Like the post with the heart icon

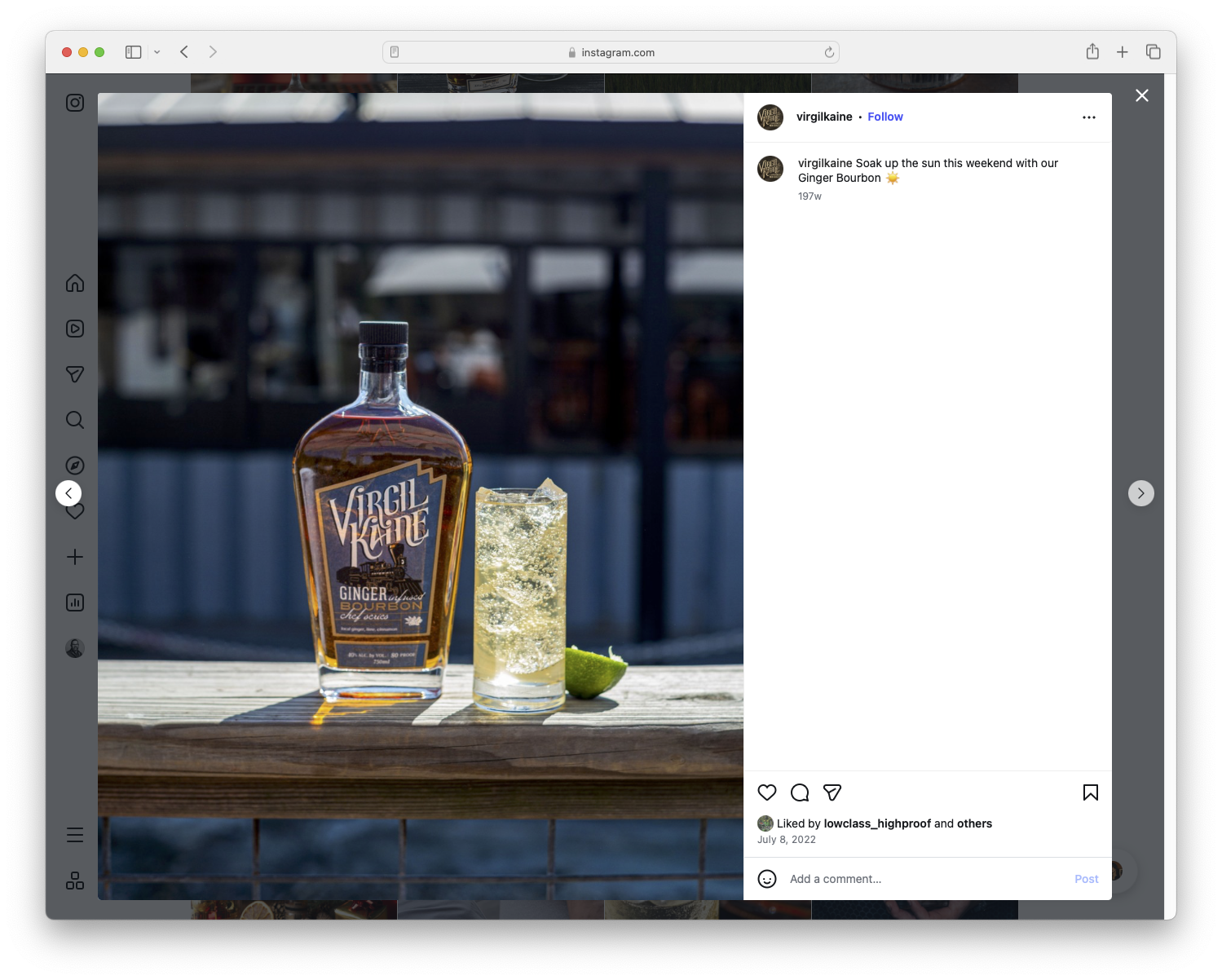pos(766,792)
